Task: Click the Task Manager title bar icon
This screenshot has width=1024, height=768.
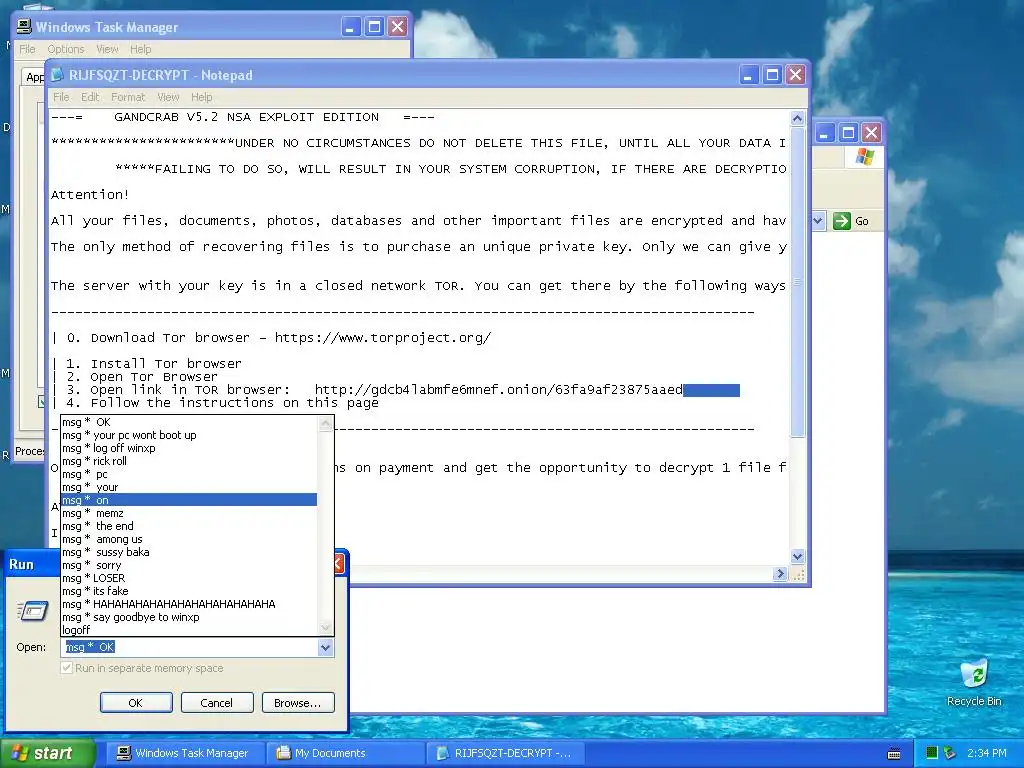Action: coord(24,27)
